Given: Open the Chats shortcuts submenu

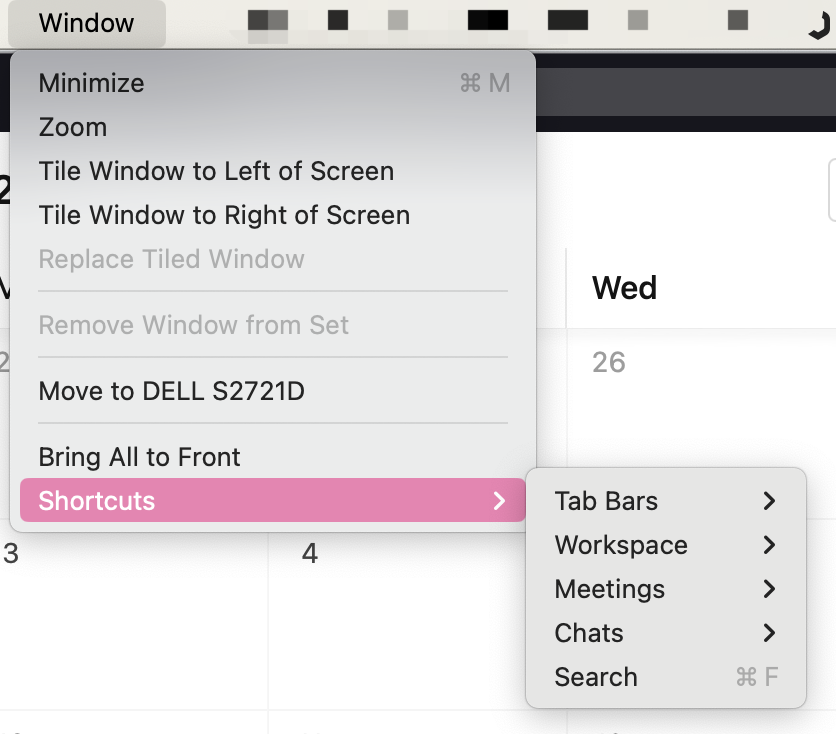Looking at the screenshot, I should pyautogui.click(x=589, y=633).
